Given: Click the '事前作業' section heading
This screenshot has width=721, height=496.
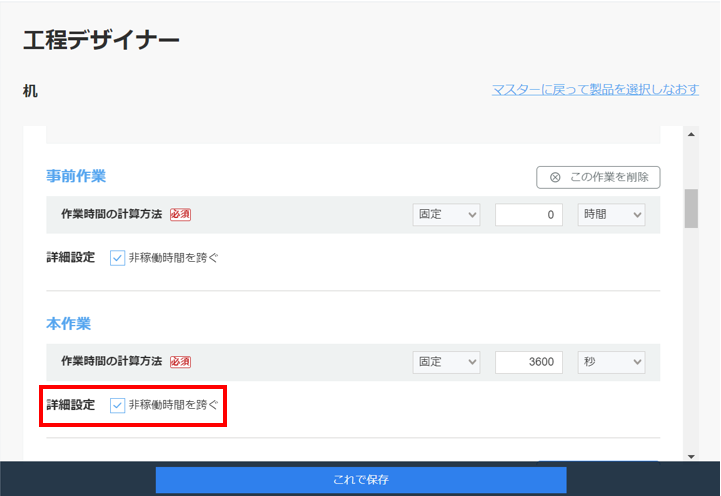Looking at the screenshot, I should click(x=76, y=176).
